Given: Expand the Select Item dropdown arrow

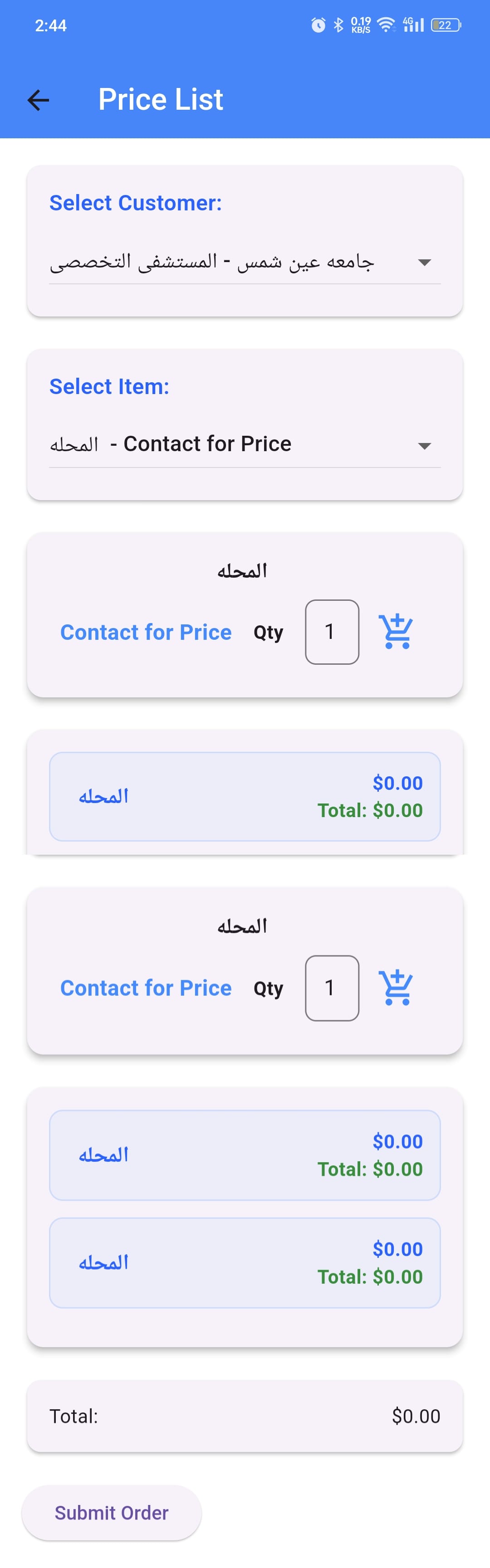Looking at the screenshot, I should pos(424,446).
